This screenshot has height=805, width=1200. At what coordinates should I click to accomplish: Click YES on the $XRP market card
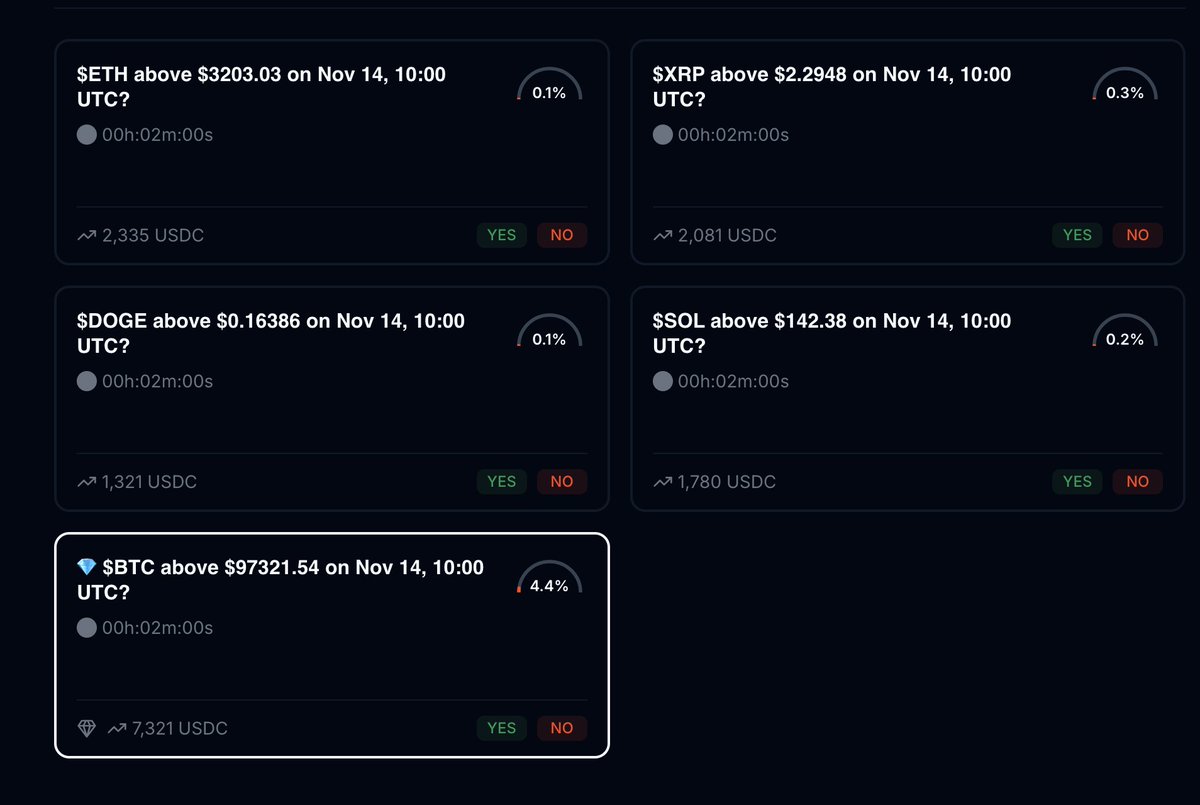[x=1077, y=235]
